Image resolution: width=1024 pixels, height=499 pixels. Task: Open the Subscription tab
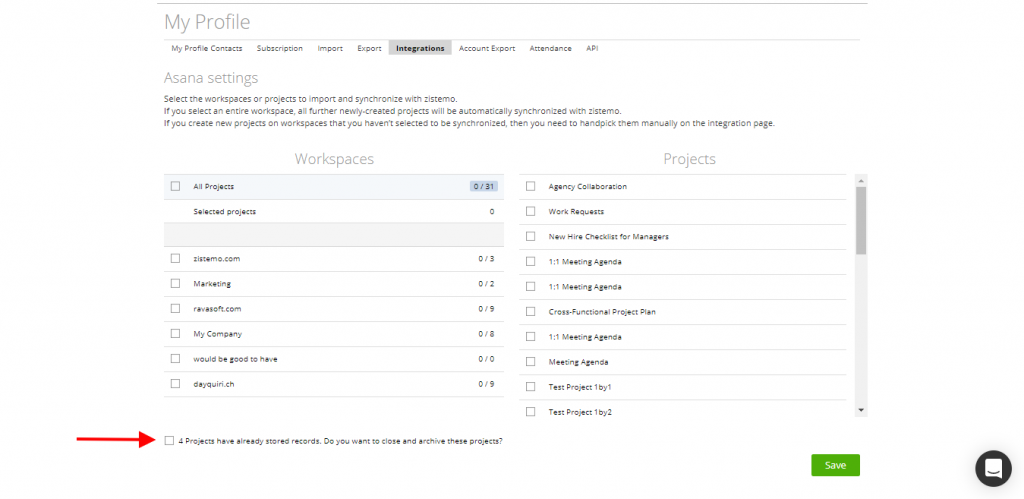(x=280, y=48)
